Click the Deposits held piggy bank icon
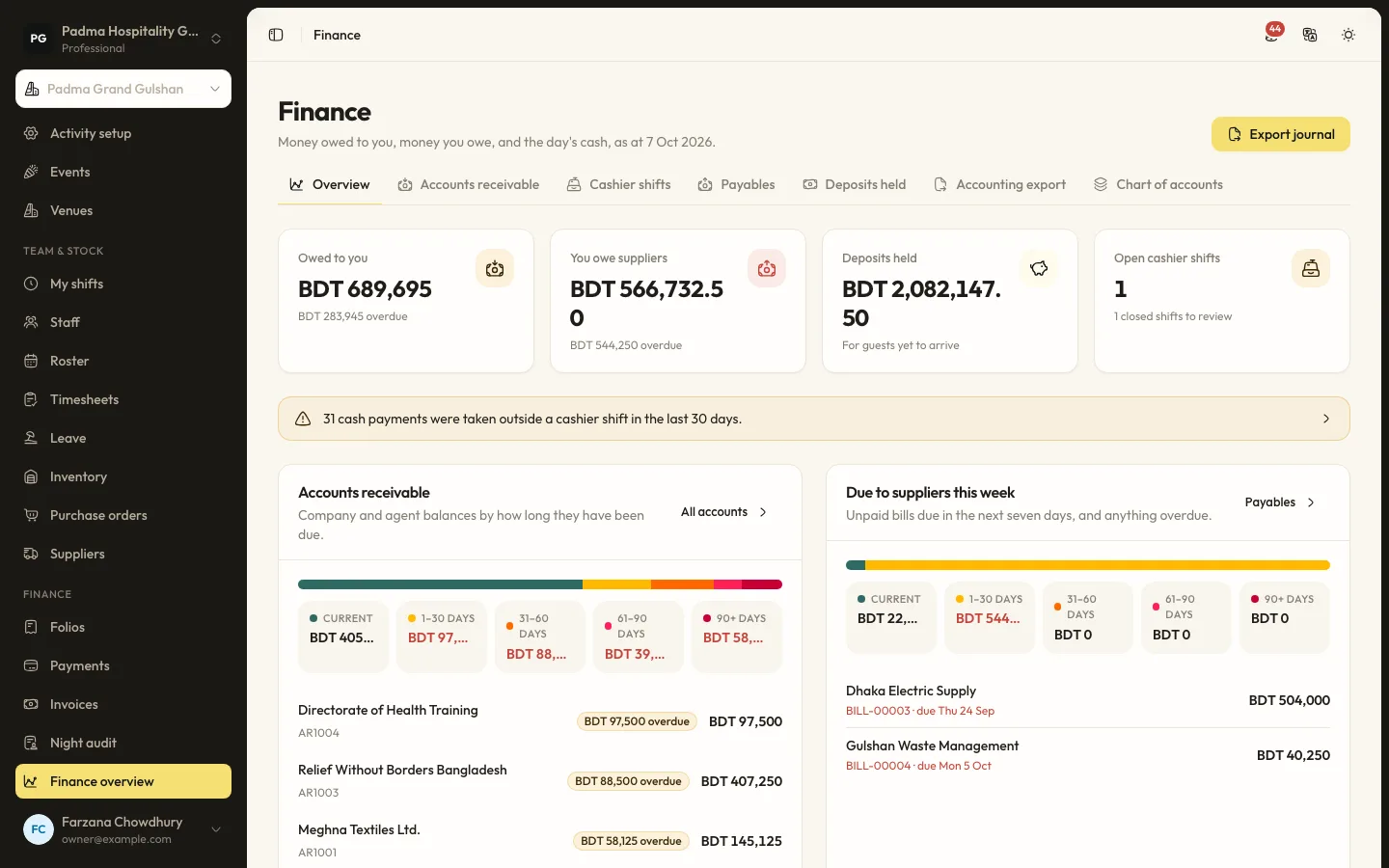The width and height of the screenshot is (1389, 868). click(x=1039, y=268)
